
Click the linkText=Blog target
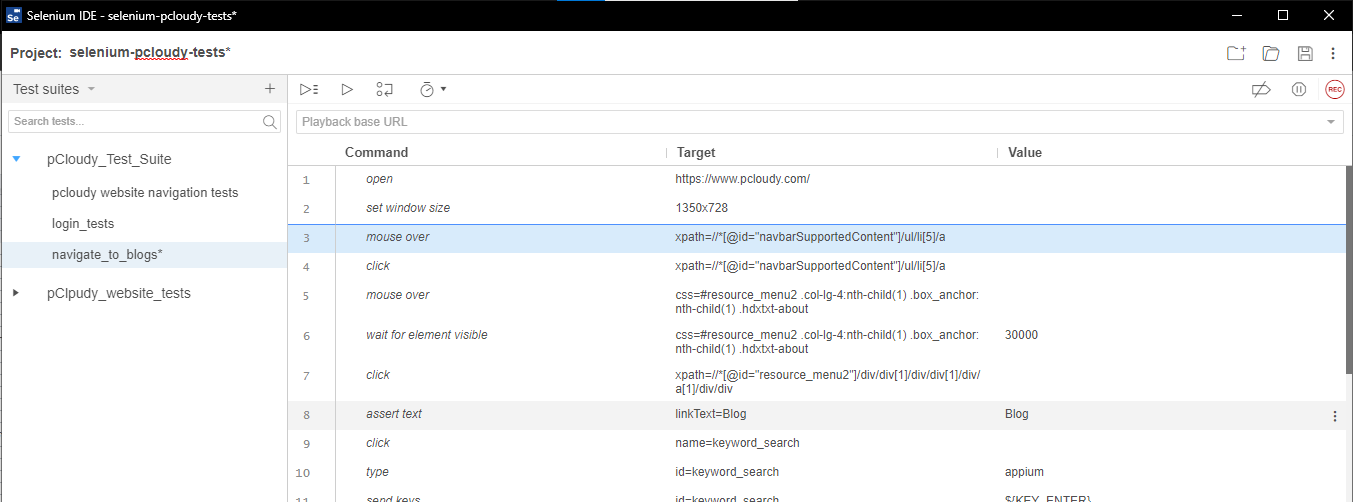pyautogui.click(x=711, y=414)
